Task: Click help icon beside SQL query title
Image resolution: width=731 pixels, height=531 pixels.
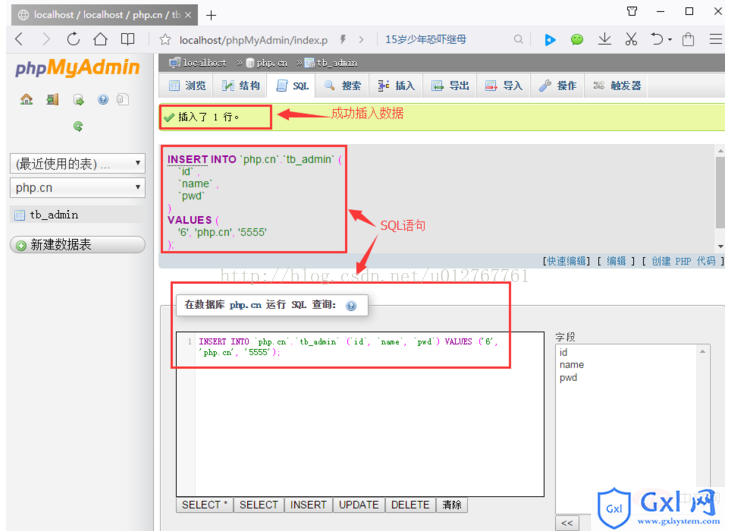Action: (351, 306)
